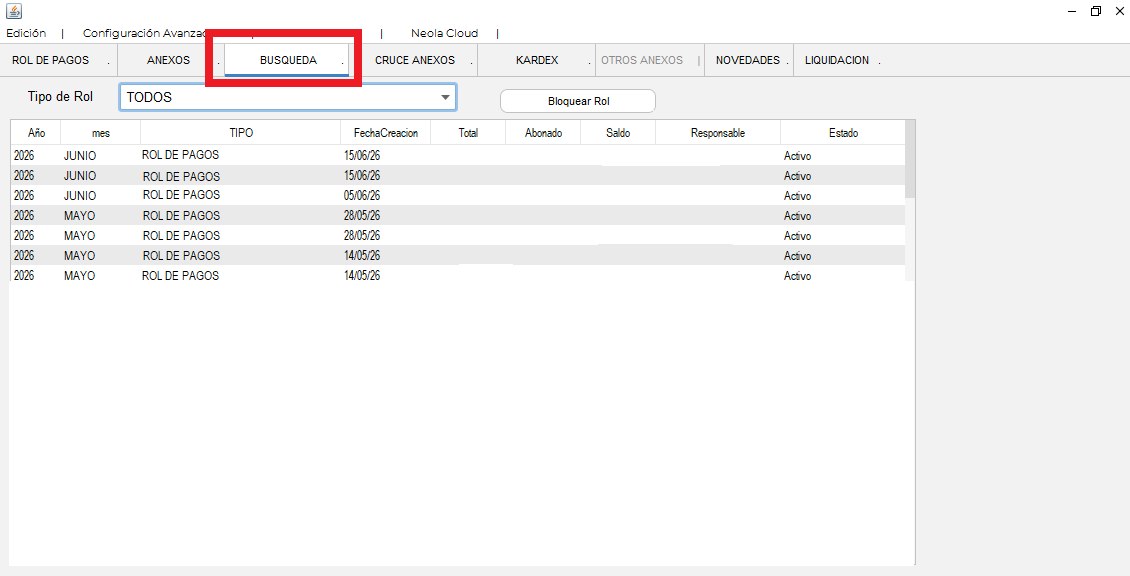The width and height of the screenshot is (1130, 576).
Task: Click the Abonado column header
Action: (543, 133)
